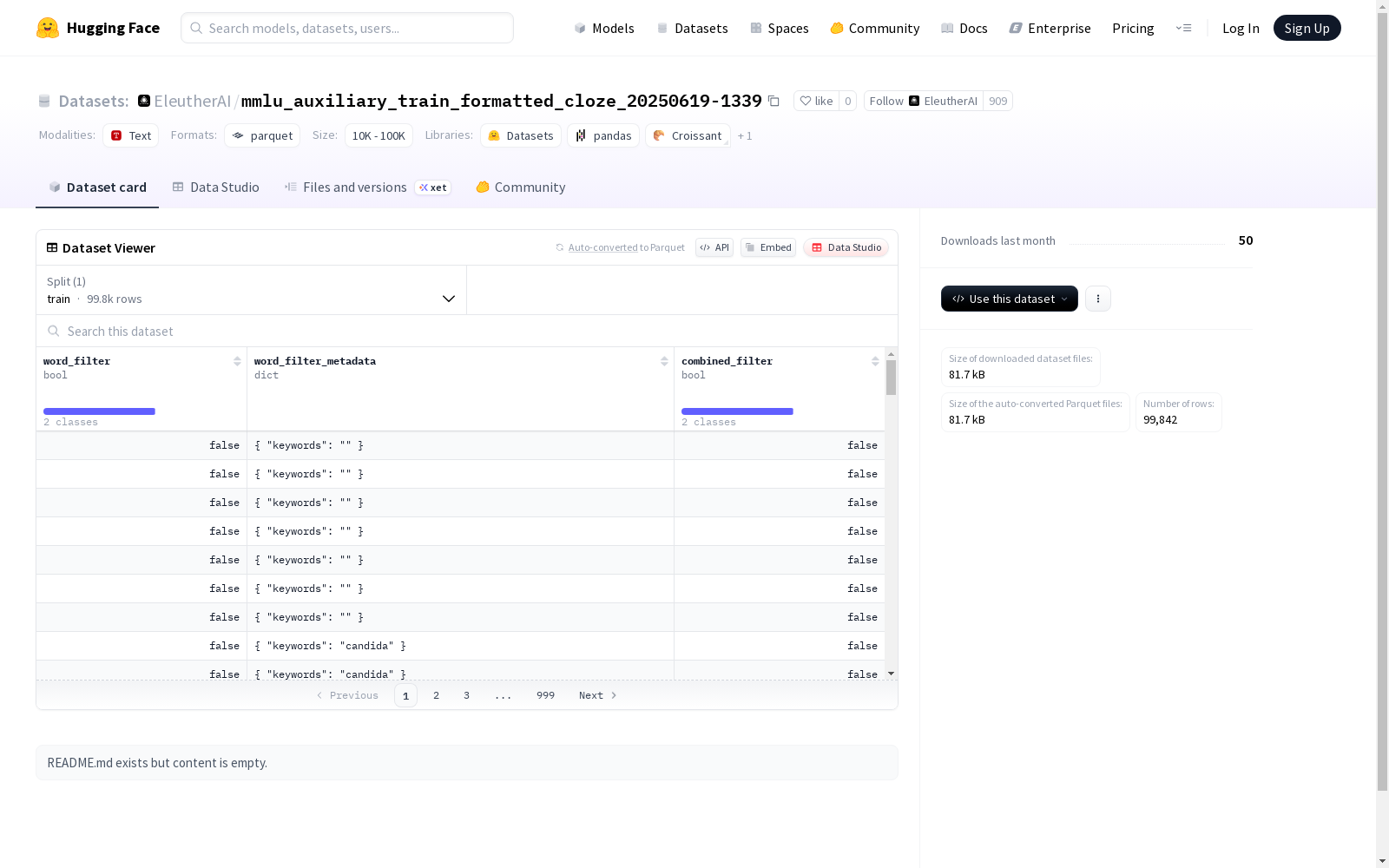Image resolution: width=1389 pixels, height=868 pixels.
Task: Open Docs in the top navigation
Action: point(964,28)
